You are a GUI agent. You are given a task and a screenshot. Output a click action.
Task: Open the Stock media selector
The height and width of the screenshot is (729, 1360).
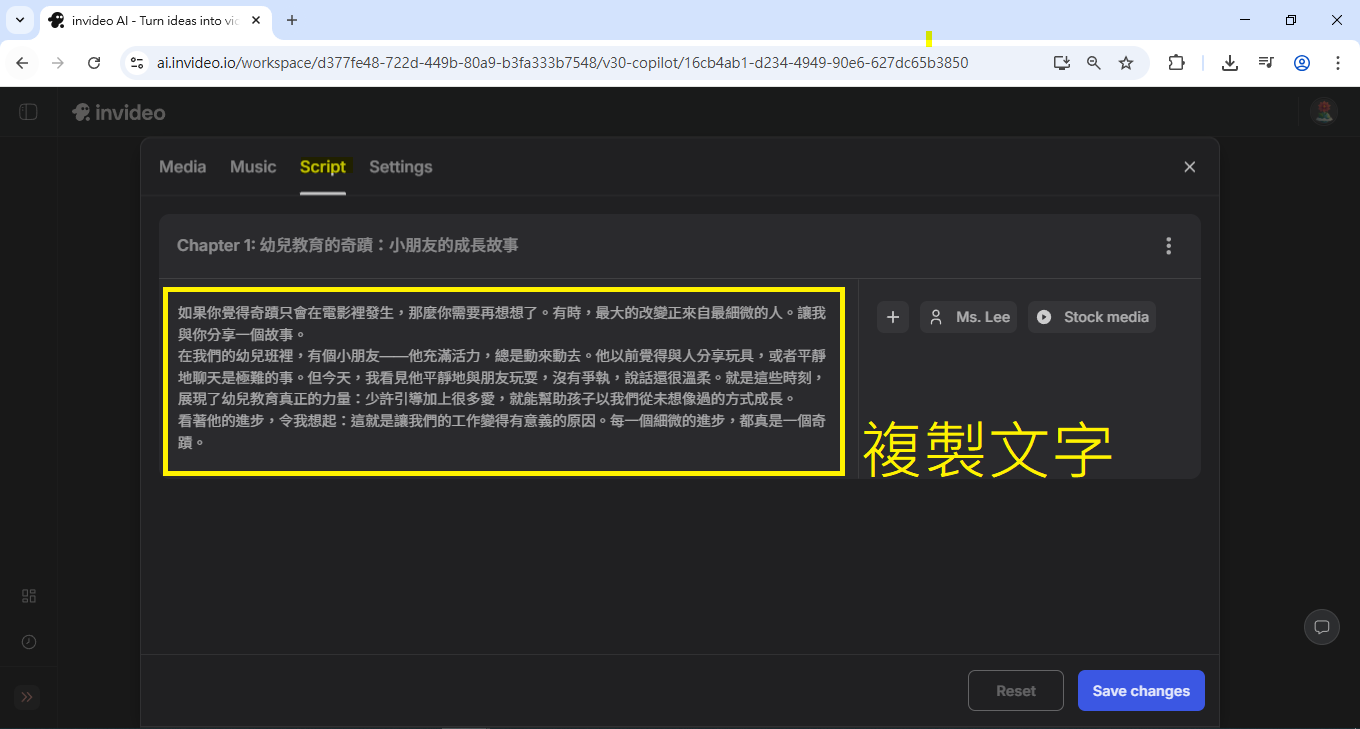(1092, 317)
